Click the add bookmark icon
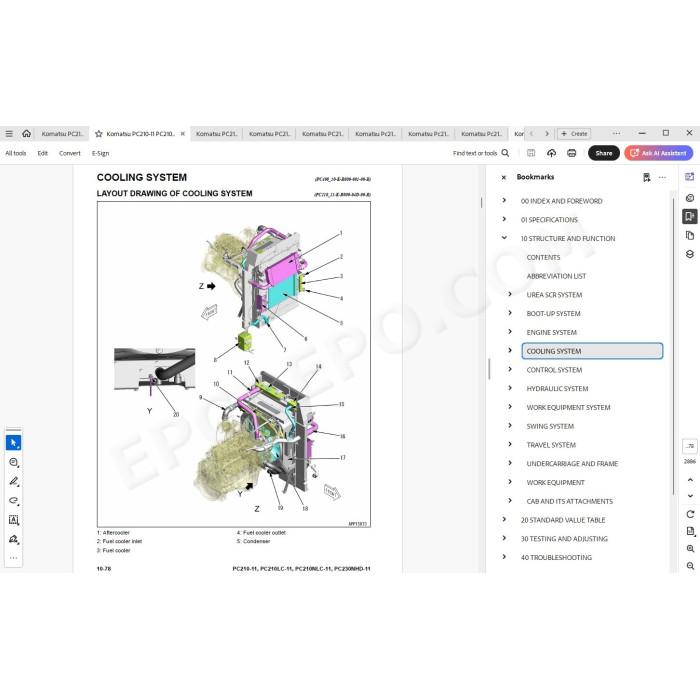The width and height of the screenshot is (700, 700). (x=646, y=177)
